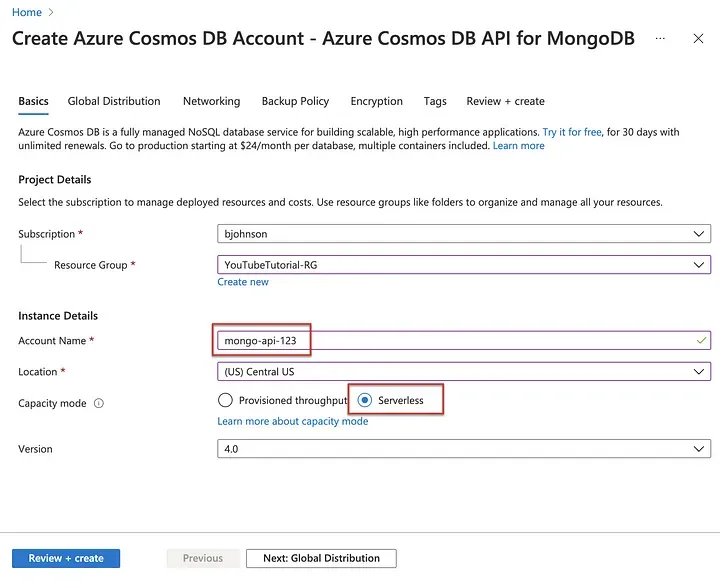
Task: Focus the Account Name input field
Action: click(464, 340)
